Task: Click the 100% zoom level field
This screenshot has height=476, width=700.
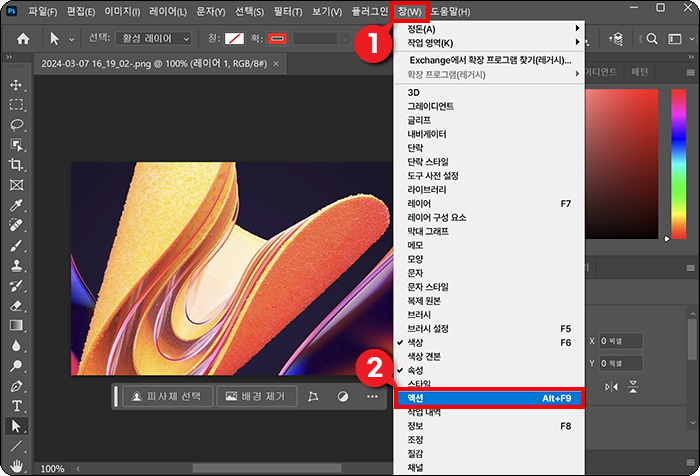Action: point(52,469)
